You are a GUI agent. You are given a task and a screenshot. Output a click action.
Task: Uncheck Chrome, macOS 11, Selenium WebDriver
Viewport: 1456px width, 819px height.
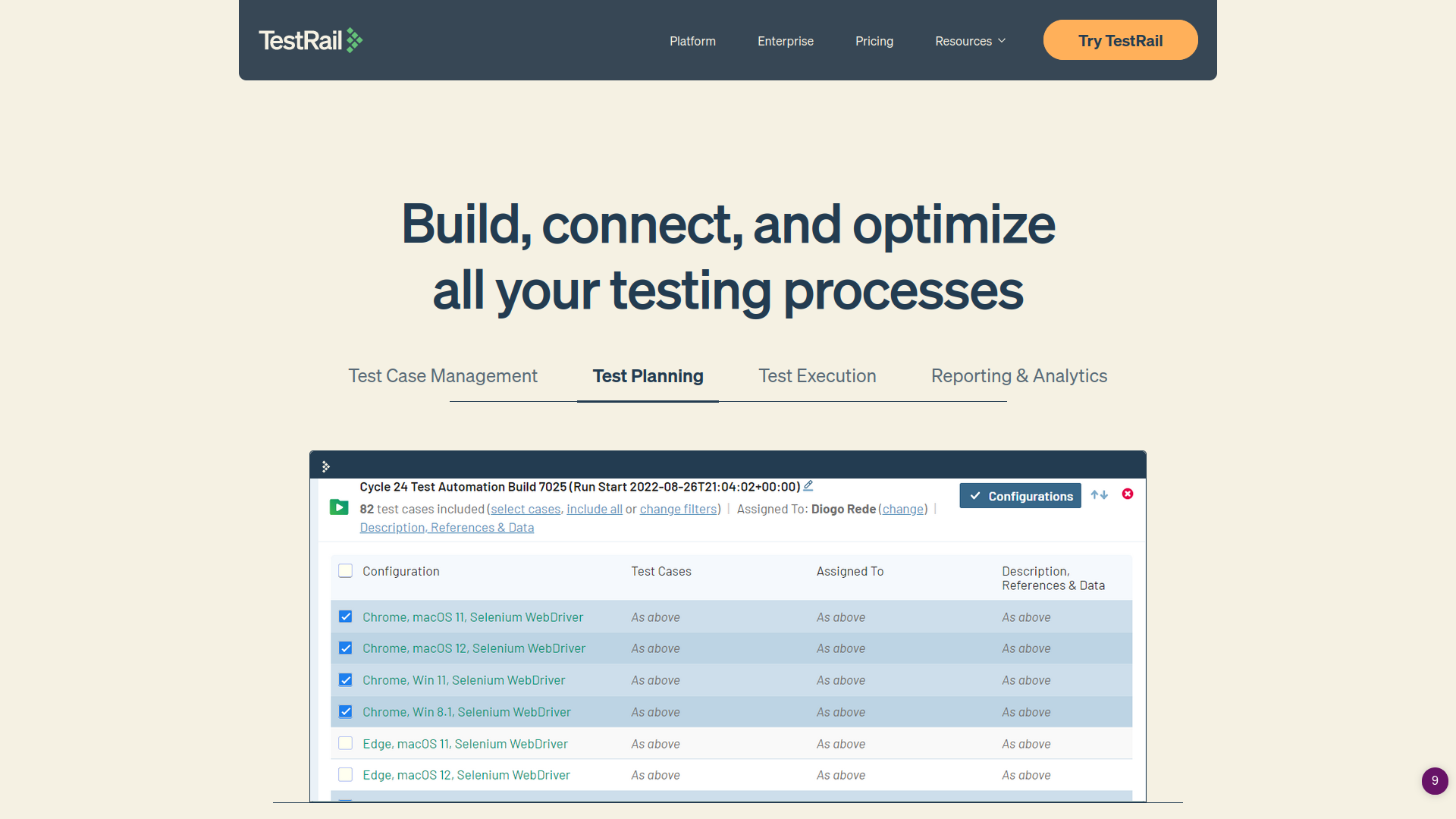[x=345, y=617]
